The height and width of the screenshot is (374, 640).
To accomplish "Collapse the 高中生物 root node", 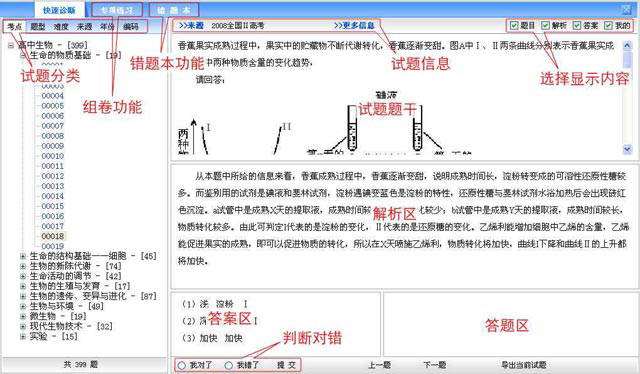I will pyautogui.click(x=11, y=45).
